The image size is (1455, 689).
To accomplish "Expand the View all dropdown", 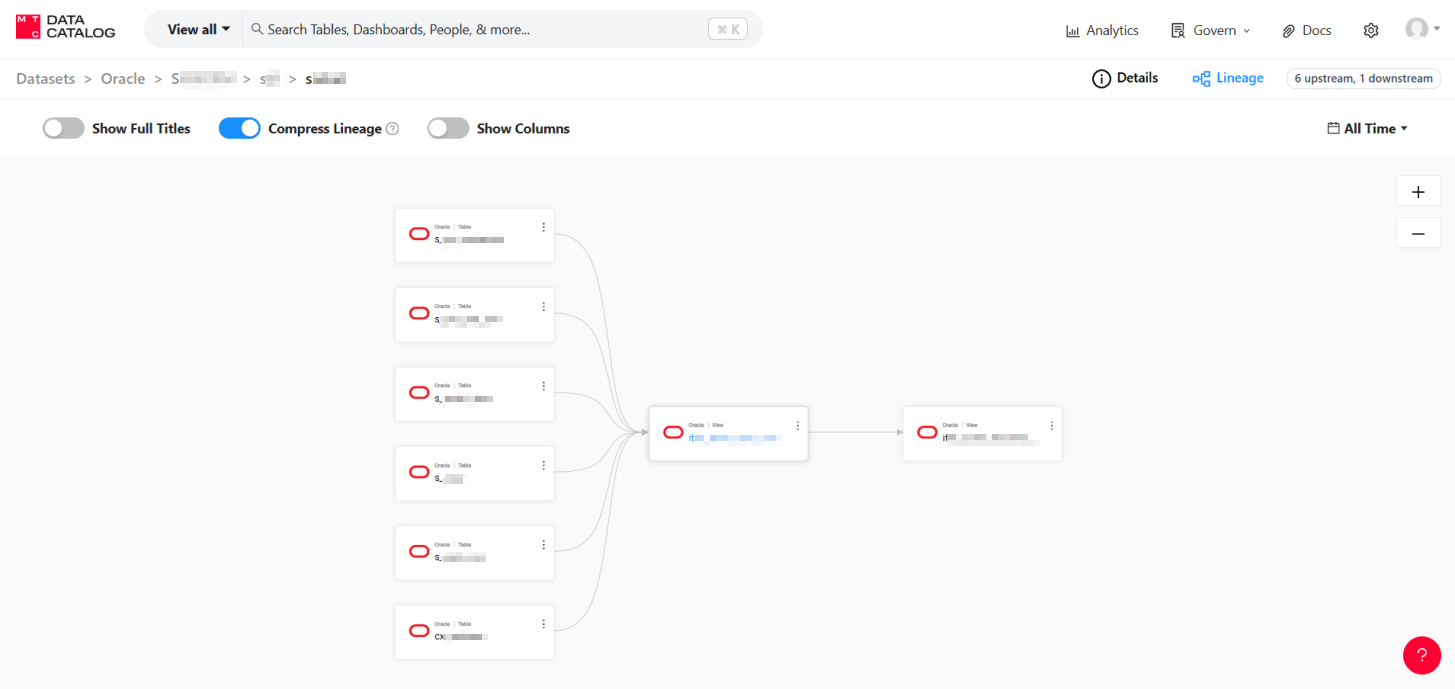I will [198, 30].
